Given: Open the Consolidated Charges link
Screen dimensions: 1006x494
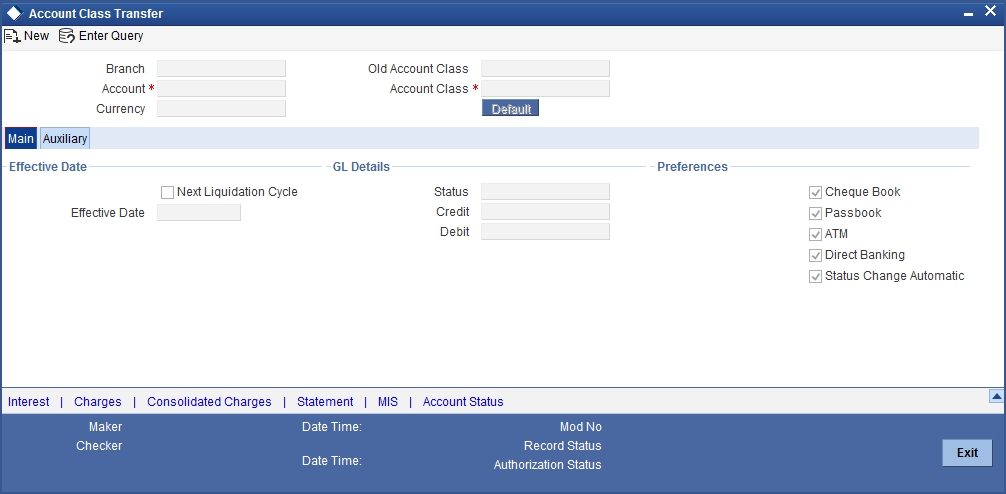Looking at the screenshot, I should 209,402.
